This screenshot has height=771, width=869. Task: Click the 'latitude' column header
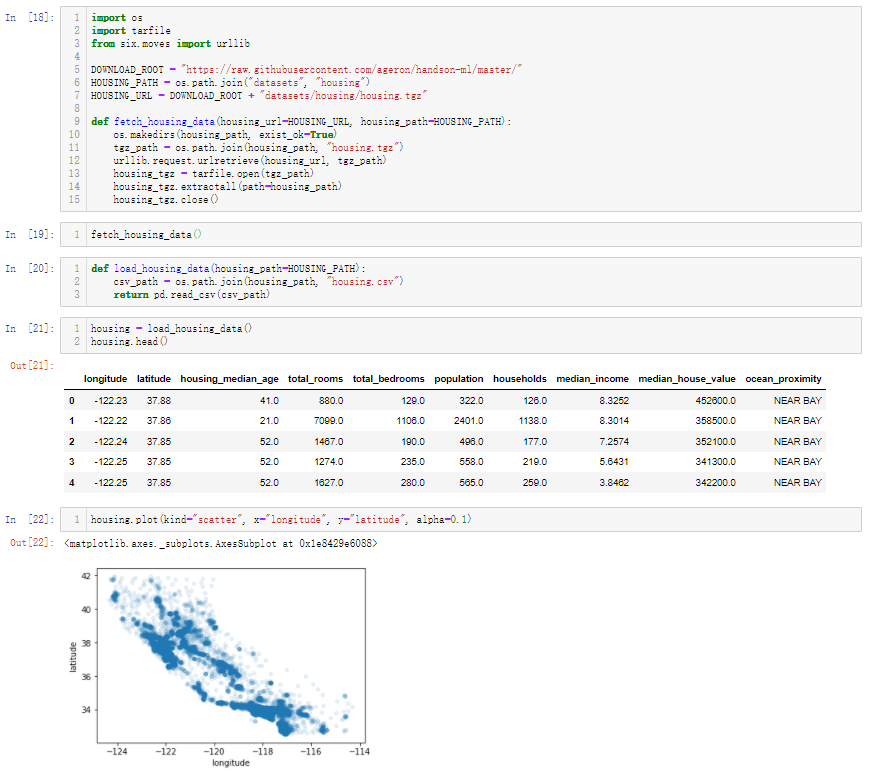[154, 379]
